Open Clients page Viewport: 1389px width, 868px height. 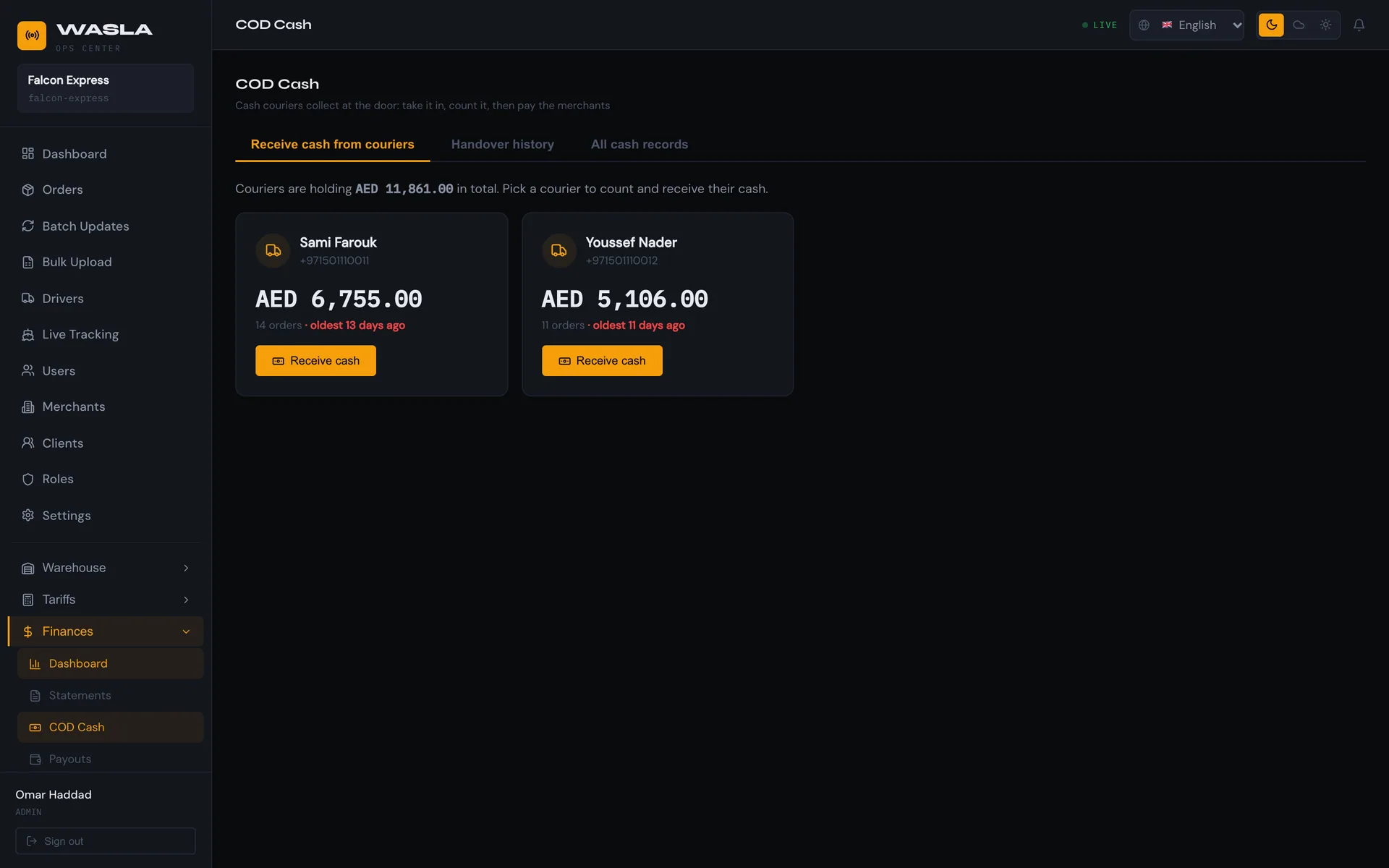tap(106, 443)
